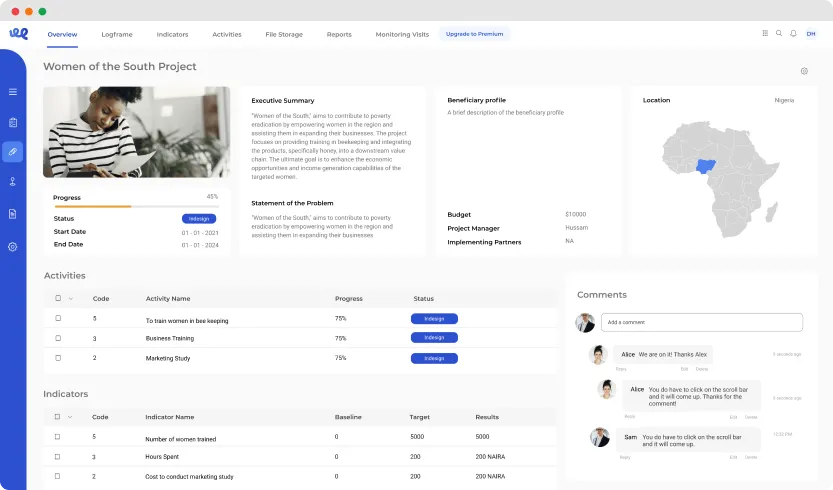This screenshot has width=833, height=490.
Task: Check the Business Training row checkbox
Action: pyautogui.click(x=58, y=338)
